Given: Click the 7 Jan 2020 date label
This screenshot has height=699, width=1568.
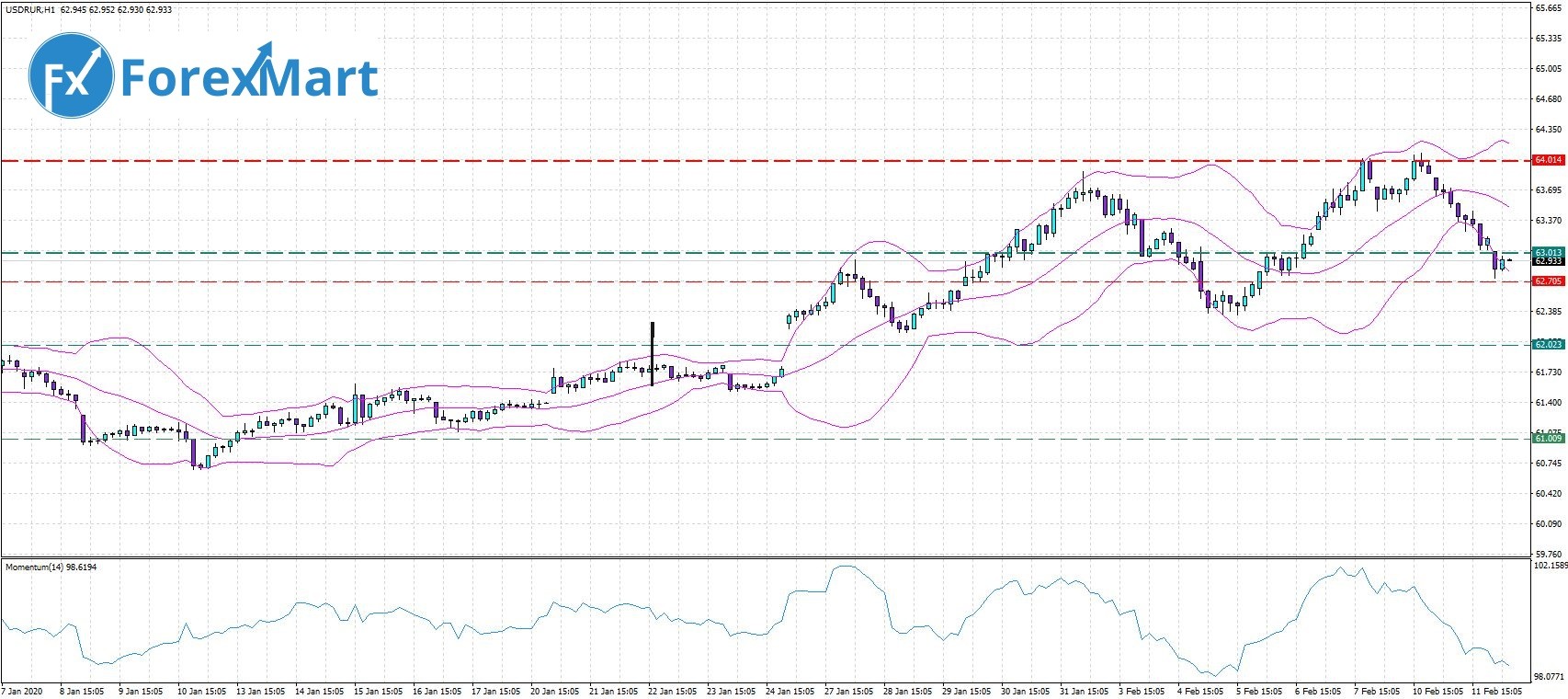Looking at the screenshot, I should pyautogui.click(x=23, y=691).
